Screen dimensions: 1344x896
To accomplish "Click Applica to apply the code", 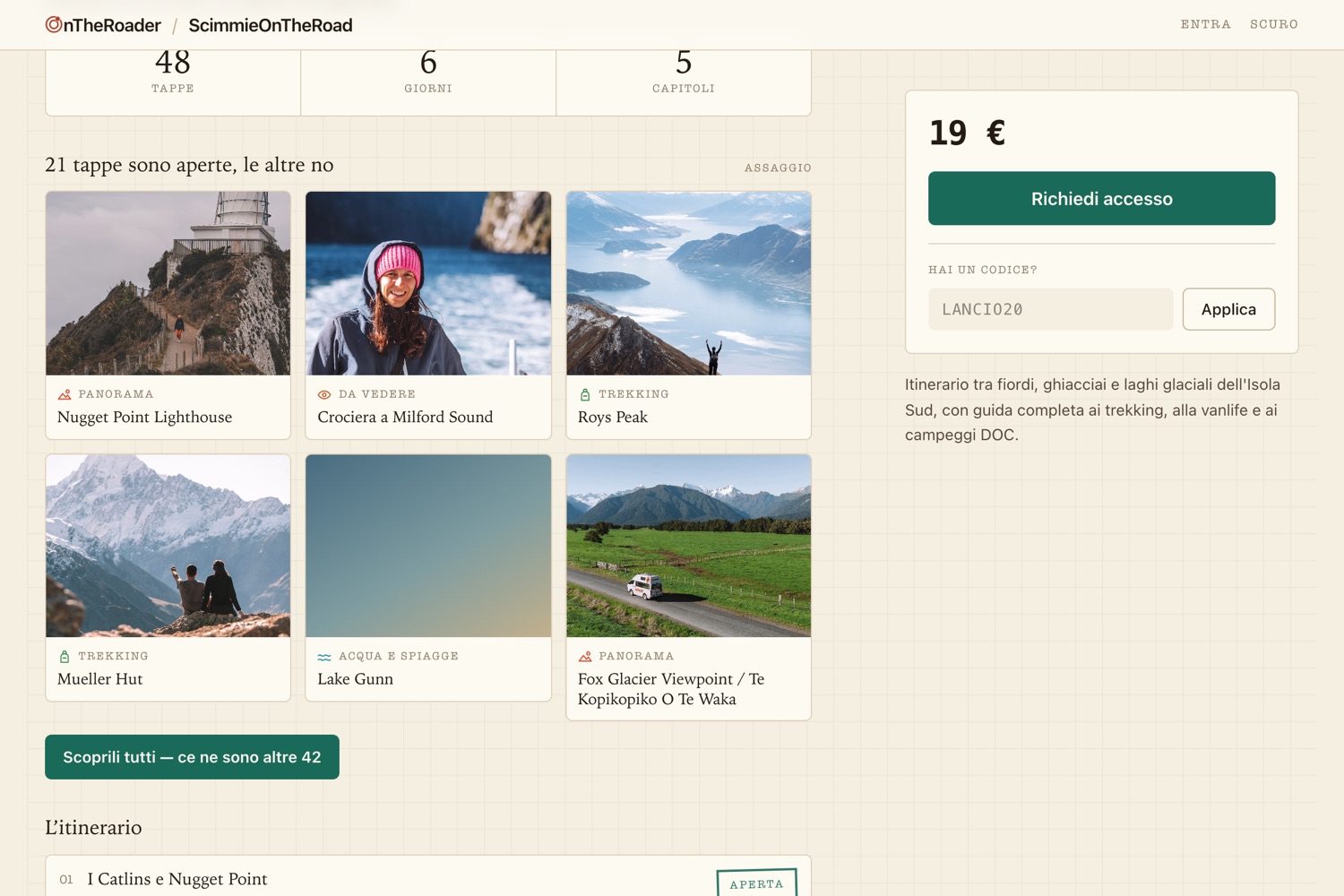I will point(1228,309).
